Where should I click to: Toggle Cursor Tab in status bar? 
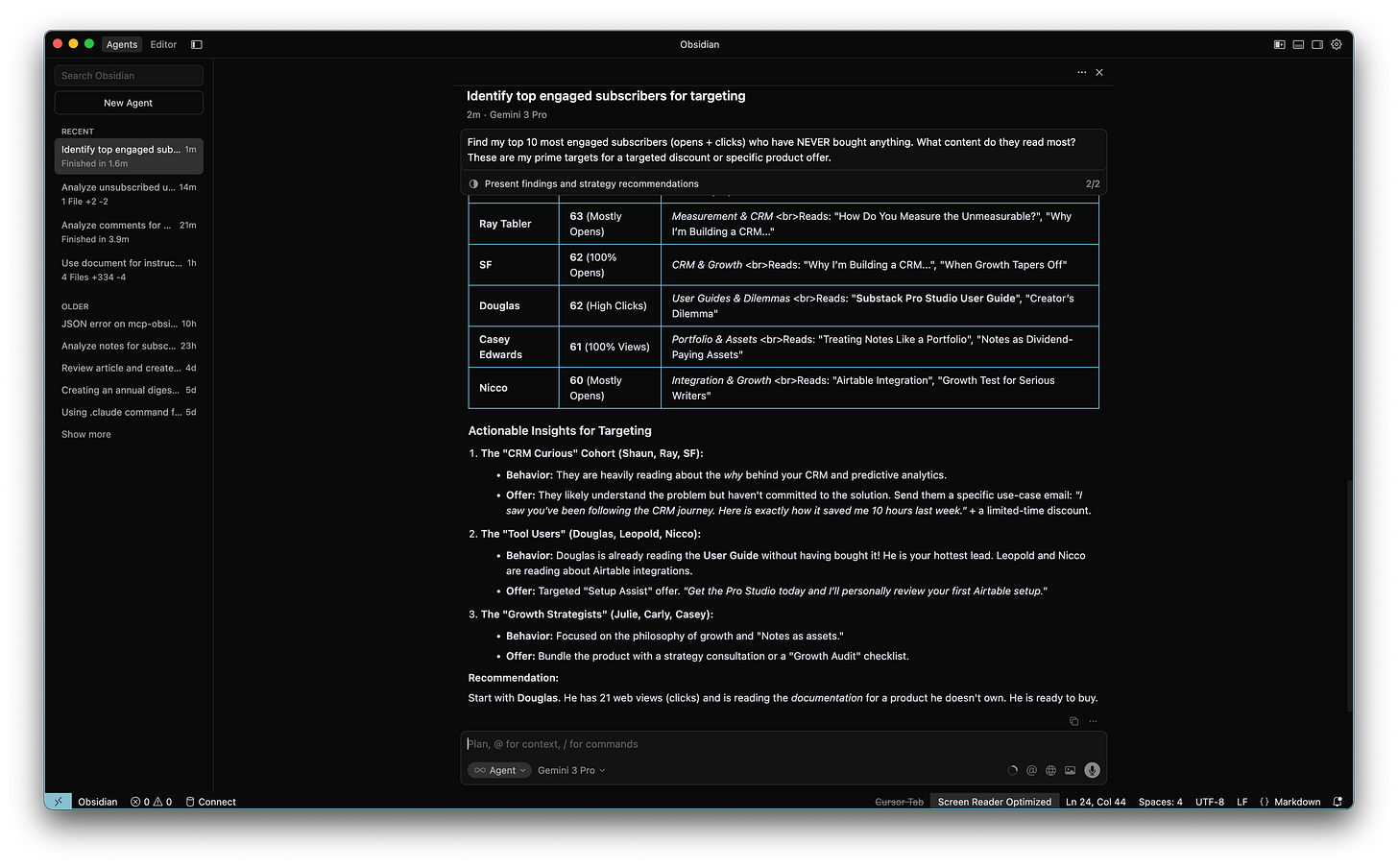(899, 802)
